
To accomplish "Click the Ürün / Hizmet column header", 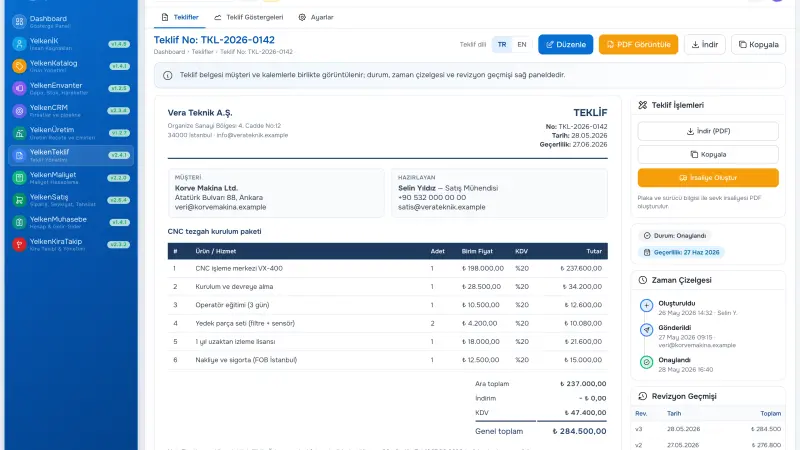I will [x=215, y=252].
